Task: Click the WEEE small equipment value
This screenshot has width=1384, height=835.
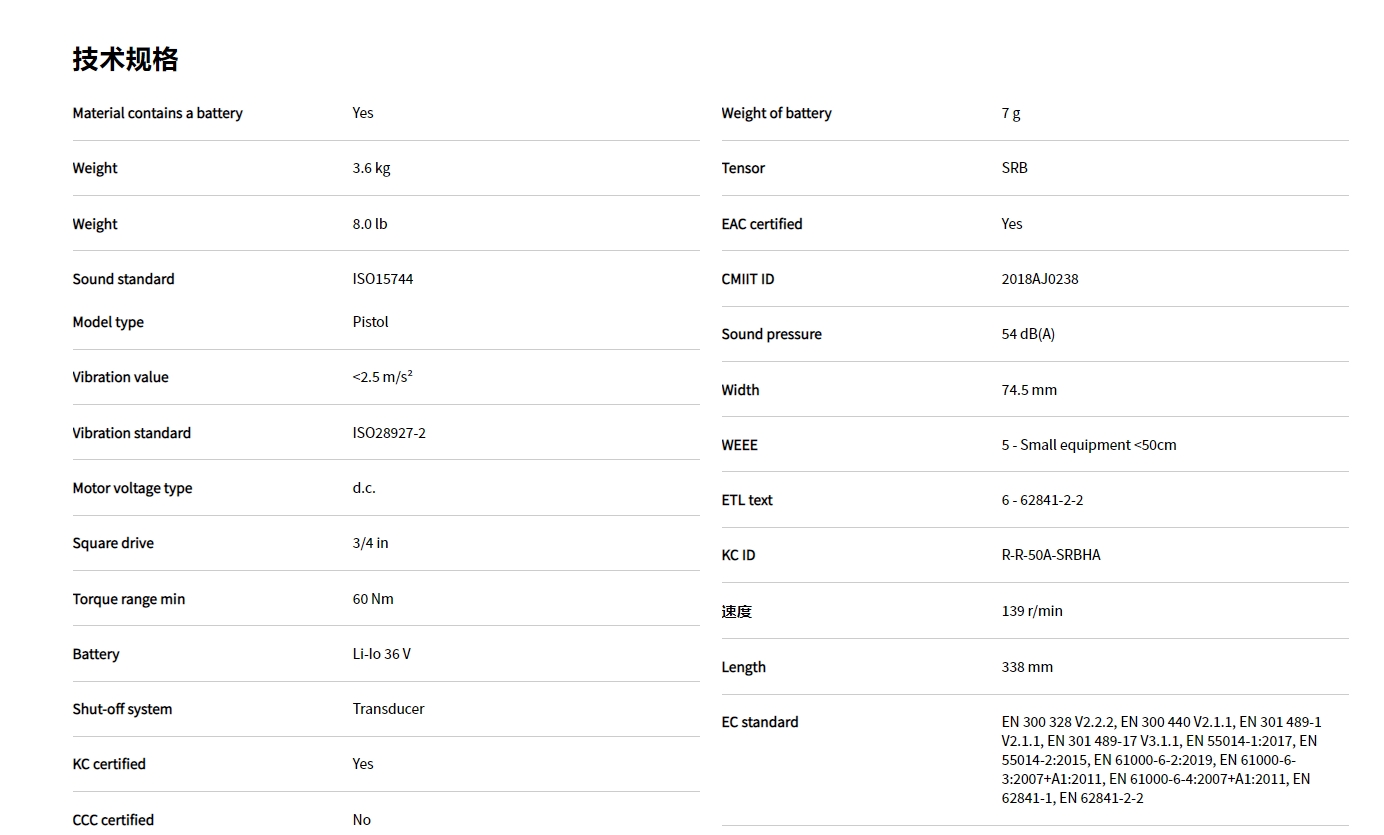Action: (x=1088, y=445)
